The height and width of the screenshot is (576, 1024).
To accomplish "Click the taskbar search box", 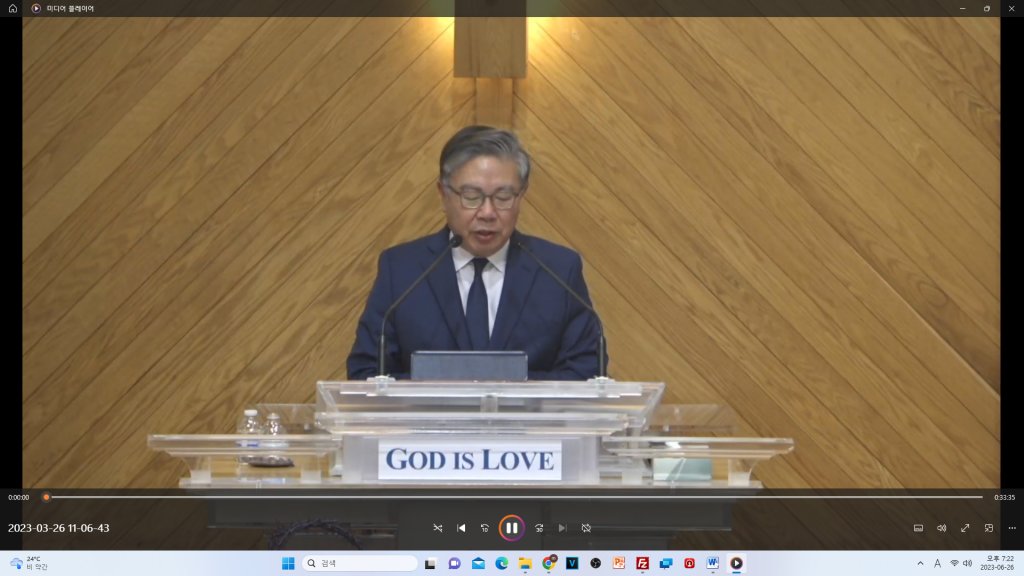I will [360, 563].
